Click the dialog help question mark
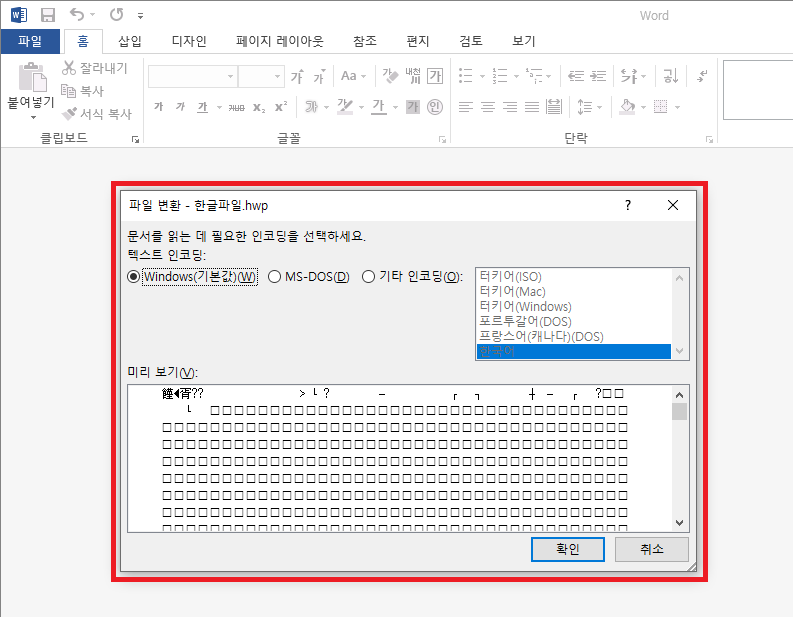The height and width of the screenshot is (617, 793). click(x=628, y=205)
